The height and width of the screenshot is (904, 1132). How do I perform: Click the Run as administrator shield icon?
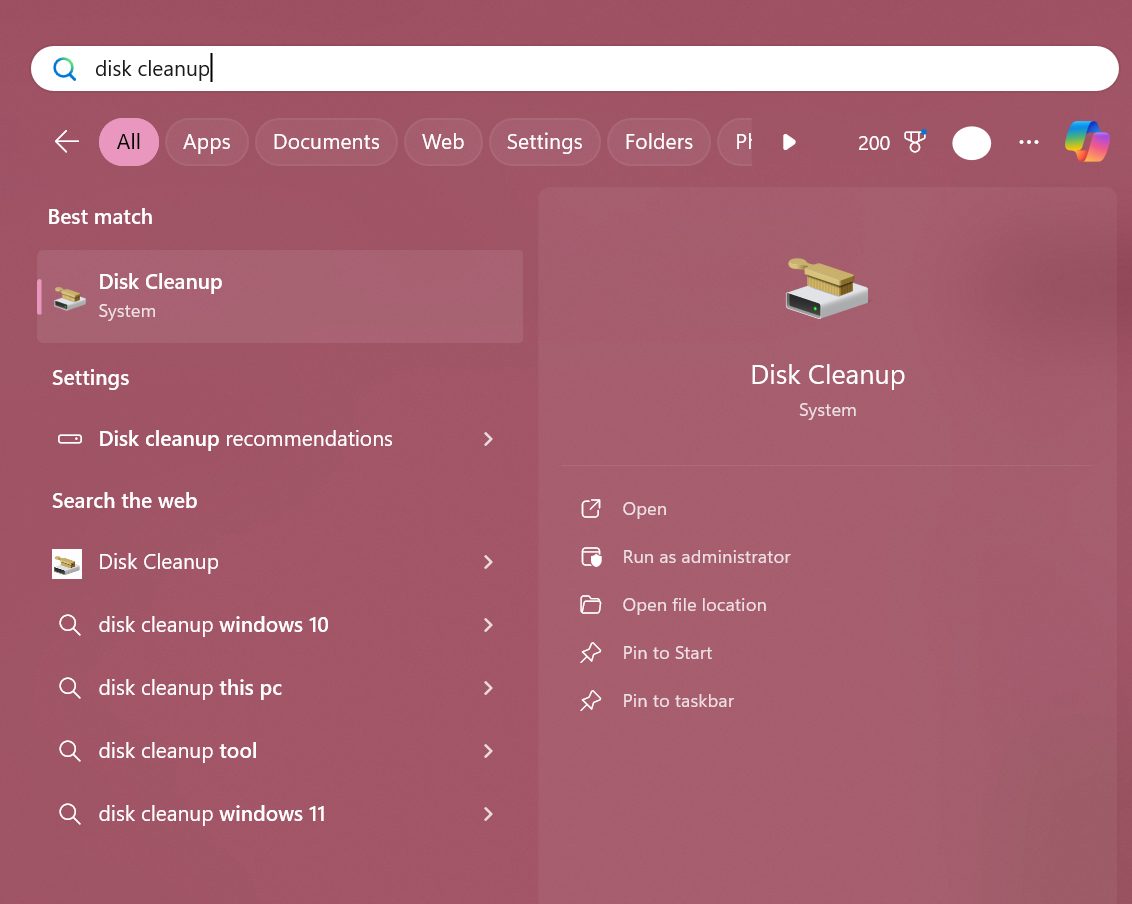(591, 557)
